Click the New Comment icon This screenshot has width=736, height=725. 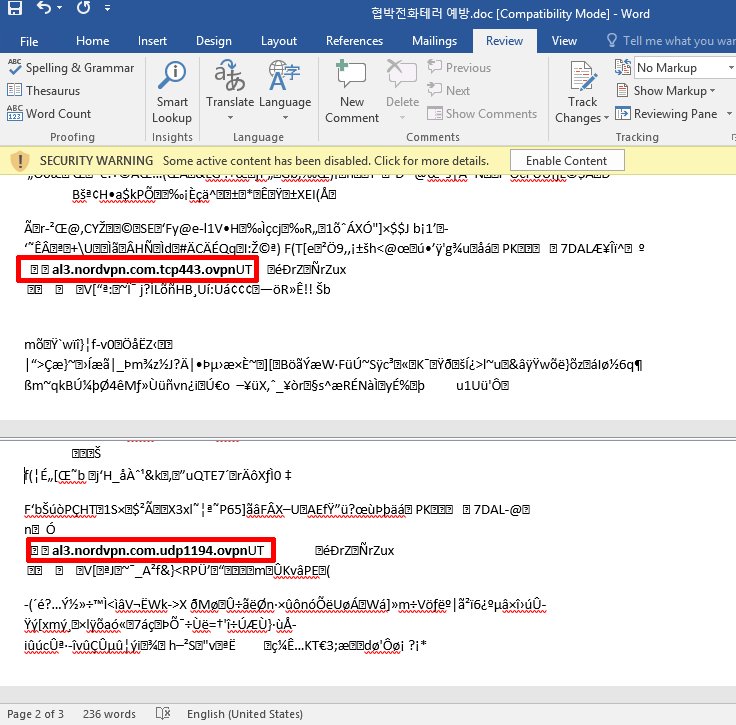tap(352, 75)
